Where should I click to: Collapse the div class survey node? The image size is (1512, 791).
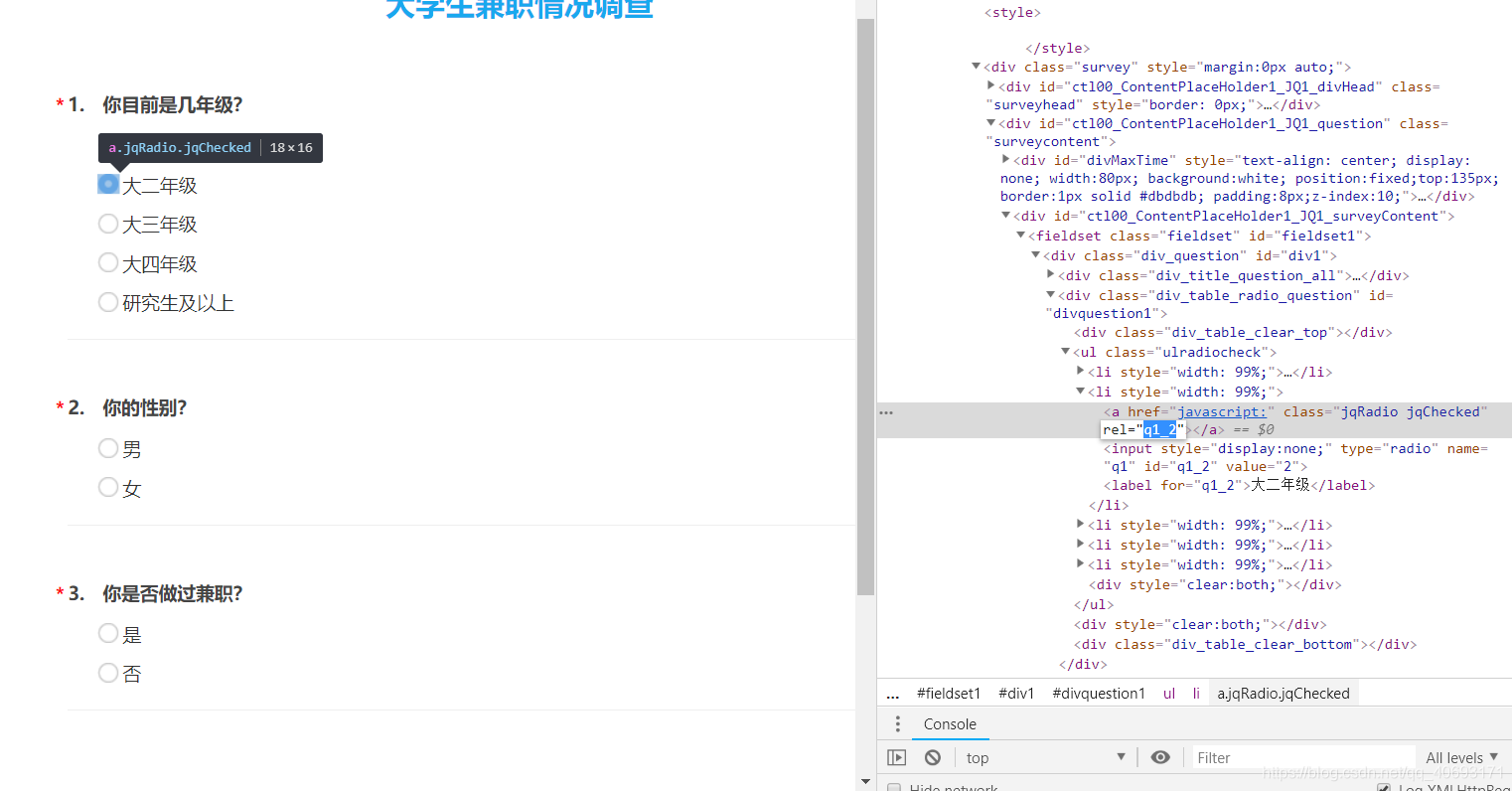click(976, 67)
